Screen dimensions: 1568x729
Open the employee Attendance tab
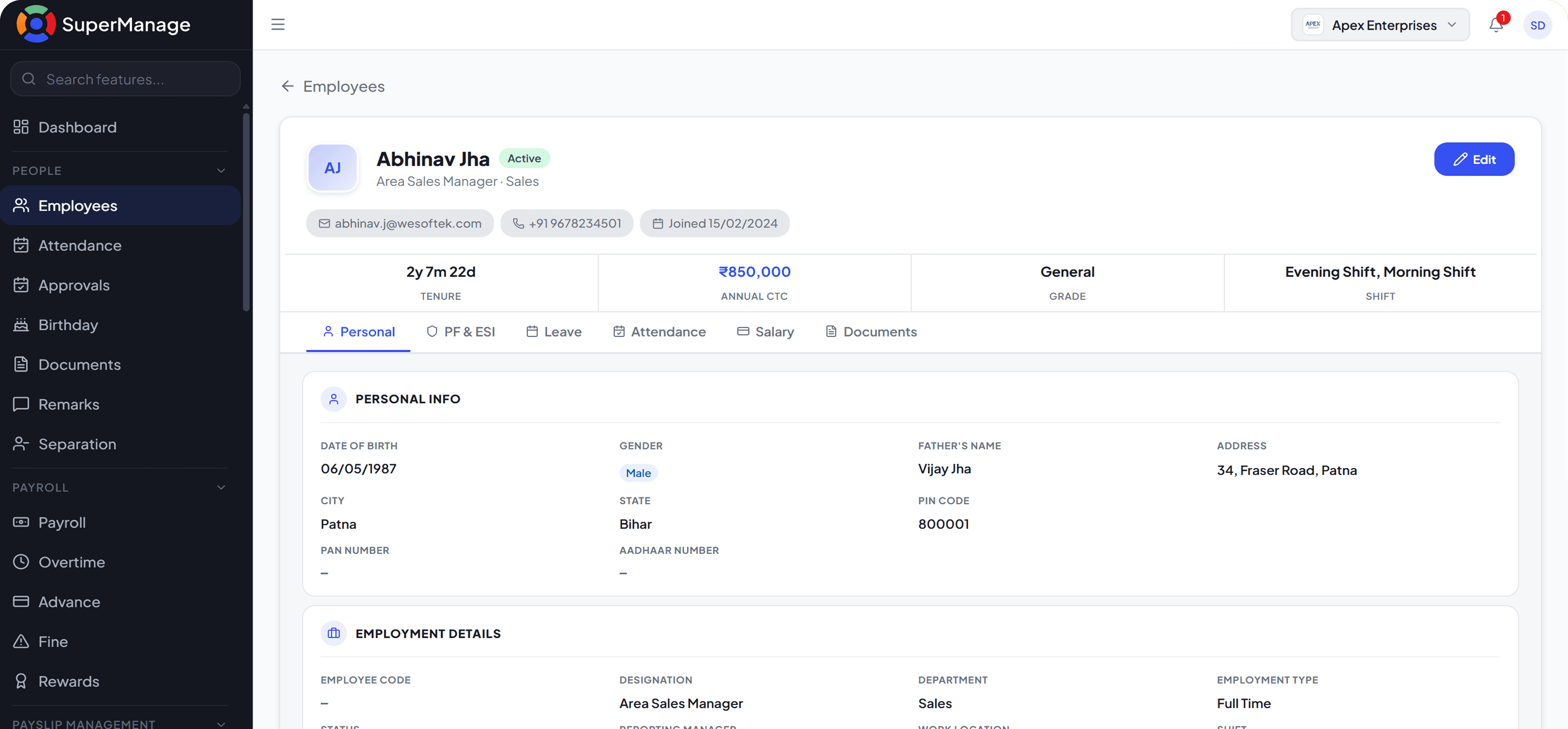tap(660, 331)
